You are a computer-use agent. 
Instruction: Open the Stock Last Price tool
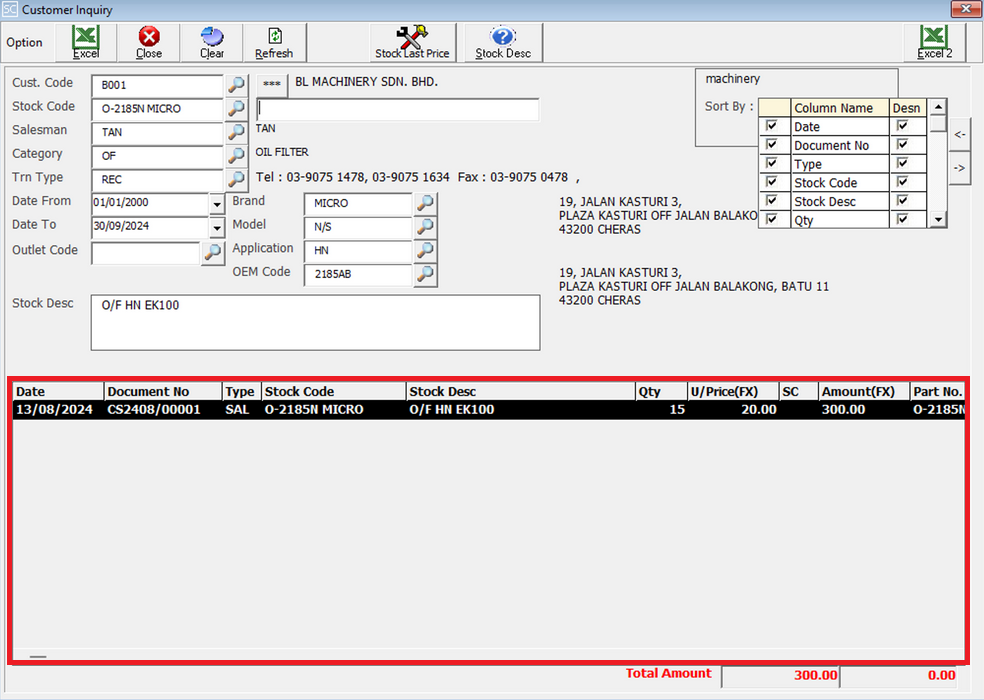coord(412,42)
